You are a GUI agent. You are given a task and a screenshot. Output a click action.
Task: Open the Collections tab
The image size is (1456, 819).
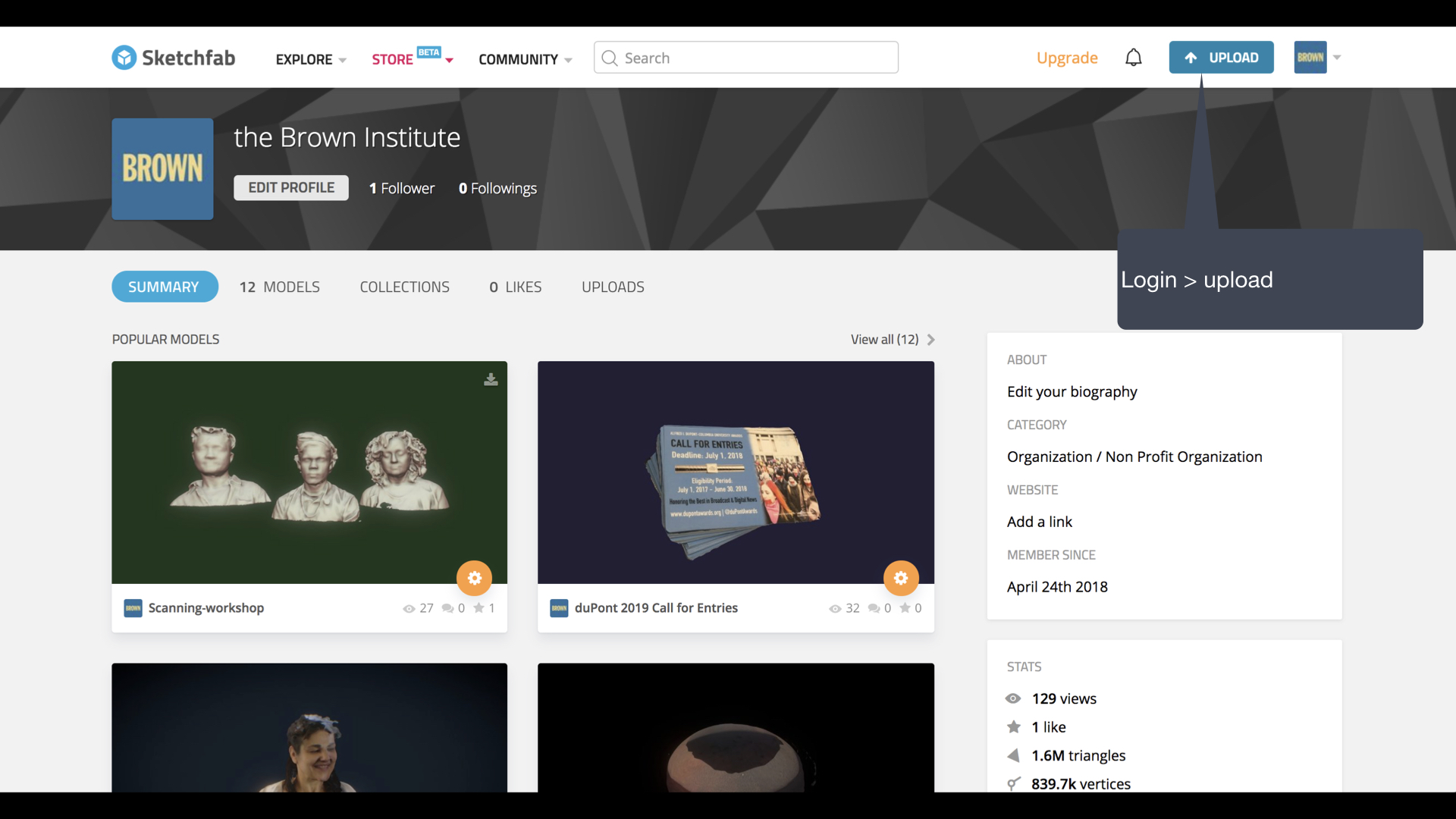(x=404, y=287)
